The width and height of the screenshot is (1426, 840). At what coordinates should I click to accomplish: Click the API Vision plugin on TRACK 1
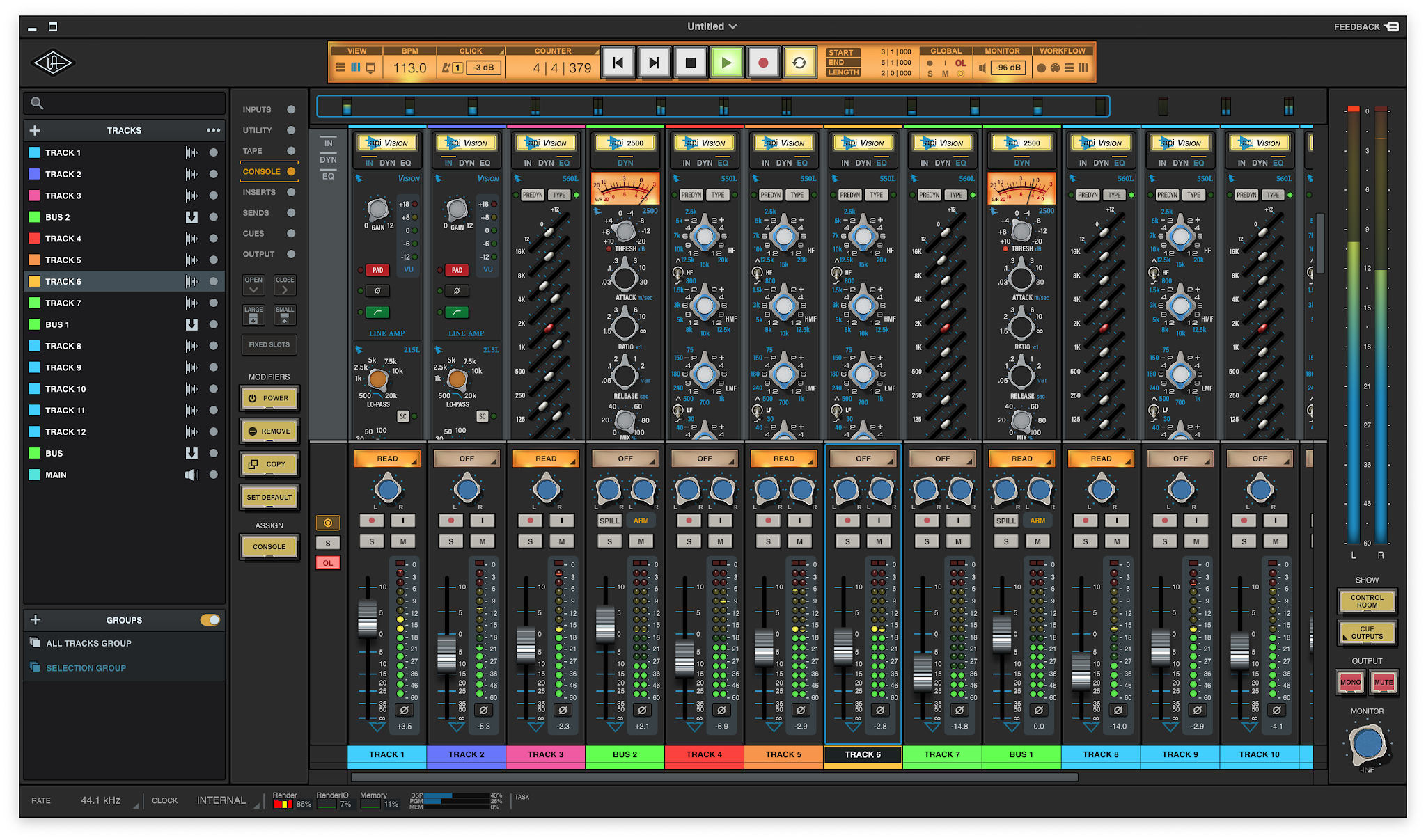click(387, 143)
